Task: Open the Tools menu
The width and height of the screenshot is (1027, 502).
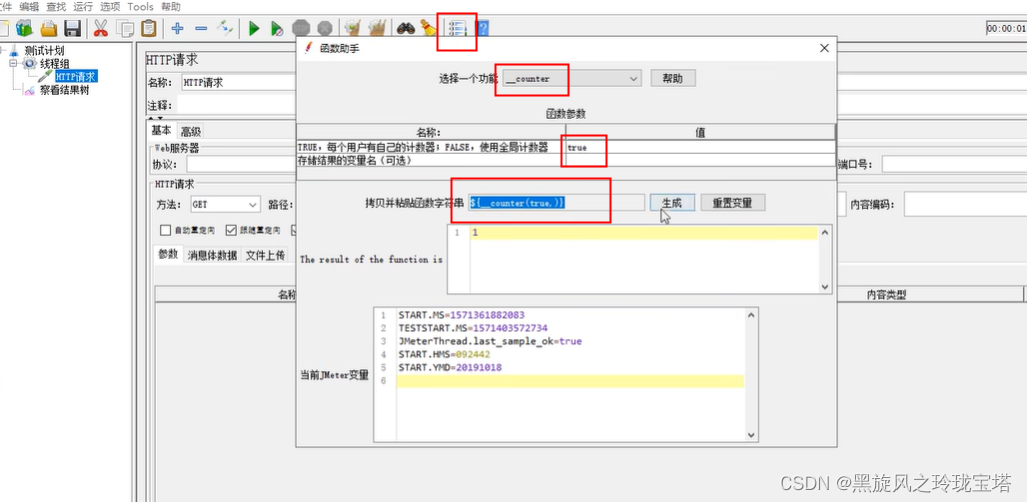Action: 140,7
